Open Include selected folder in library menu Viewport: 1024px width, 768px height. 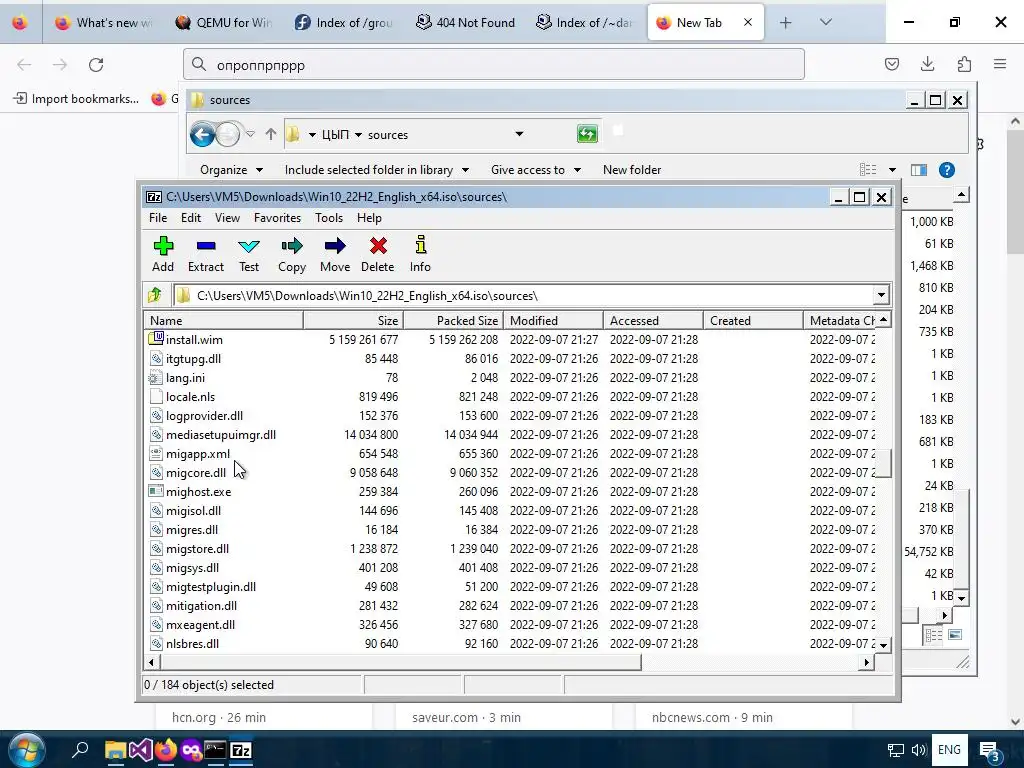377,170
